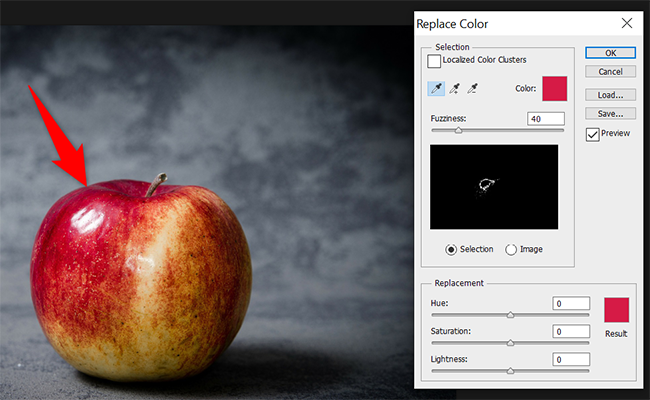Focus the Saturation value field
Image resolution: width=650 pixels, height=400 pixels.
point(571,331)
